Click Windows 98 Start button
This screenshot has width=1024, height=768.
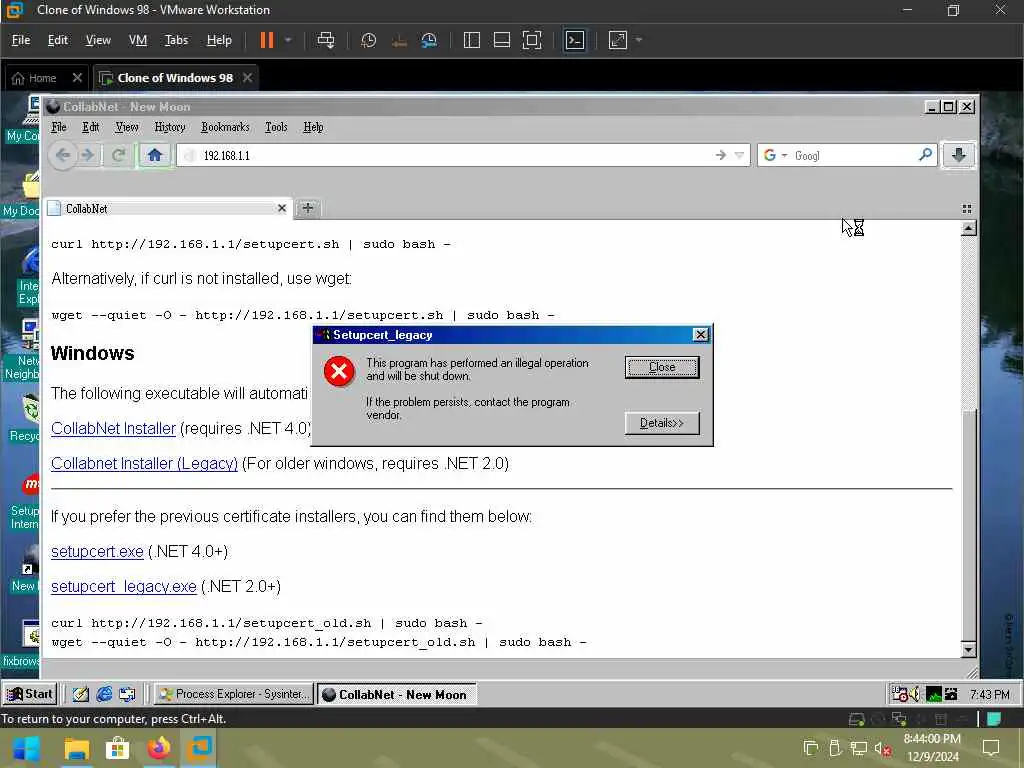tap(30, 694)
